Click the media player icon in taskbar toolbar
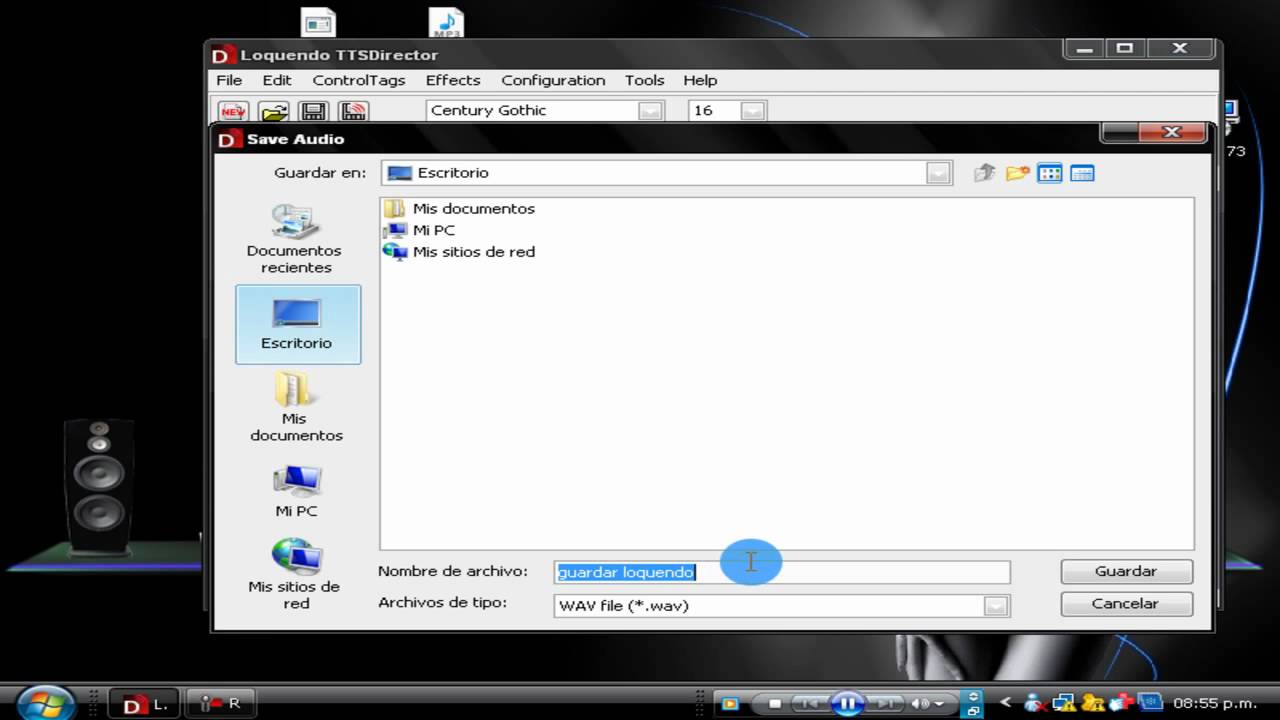The height and width of the screenshot is (720, 1280). [x=730, y=704]
